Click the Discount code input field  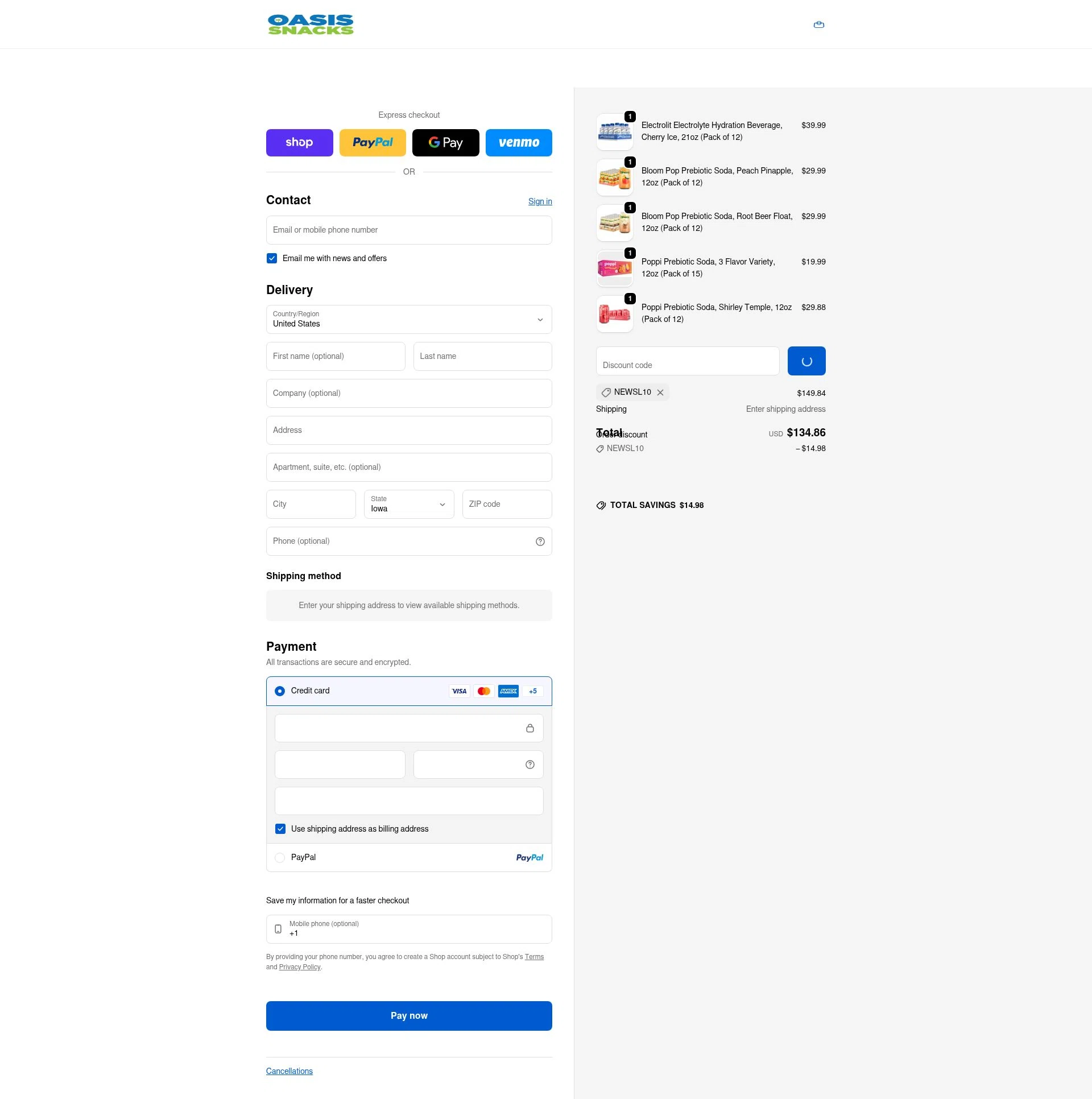click(x=688, y=361)
